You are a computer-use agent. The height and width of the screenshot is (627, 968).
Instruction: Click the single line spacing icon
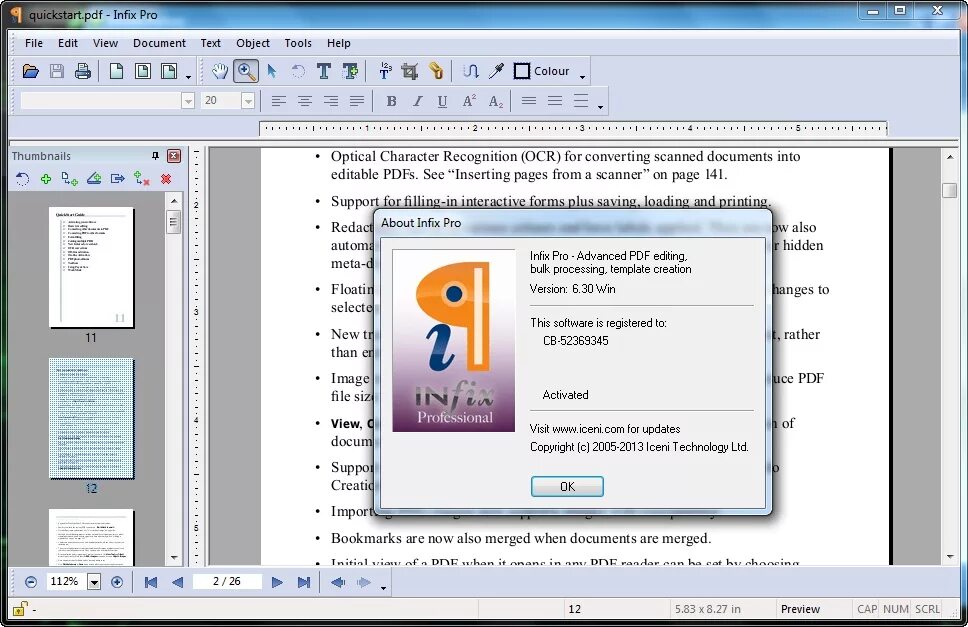[x=528, y=101]
